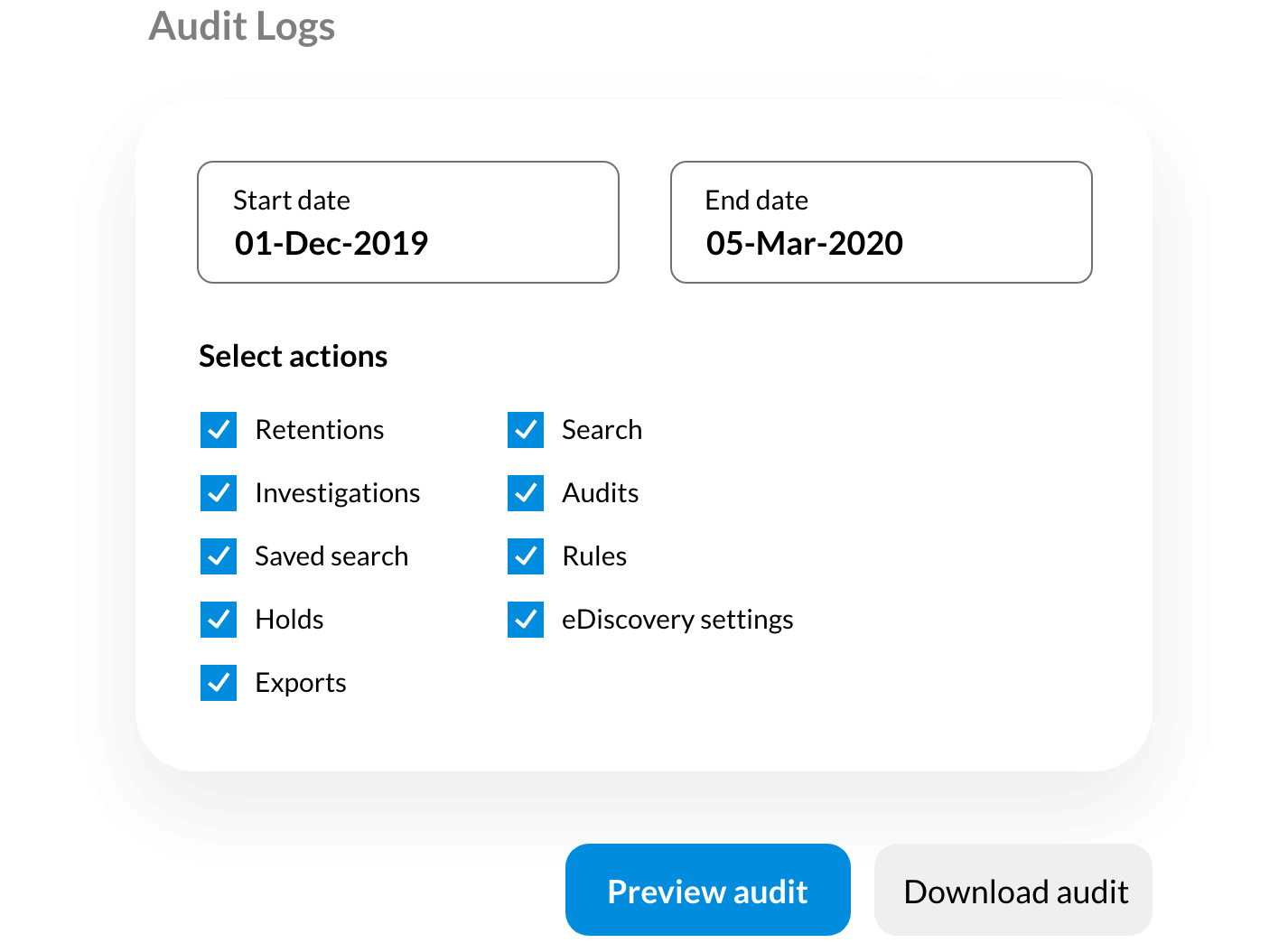Uncheck the Holds action checkbox
This screenshot has width=1288, height=943.
tap(219, 620)
